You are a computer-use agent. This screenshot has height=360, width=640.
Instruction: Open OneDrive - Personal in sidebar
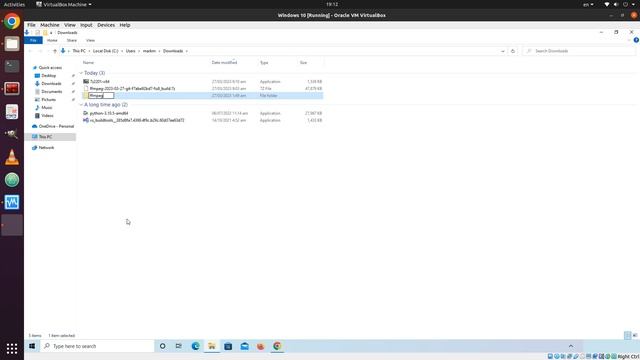[x=56, y=127]
